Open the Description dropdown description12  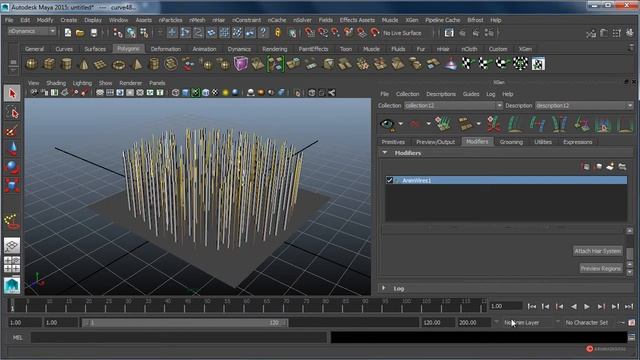584,105
